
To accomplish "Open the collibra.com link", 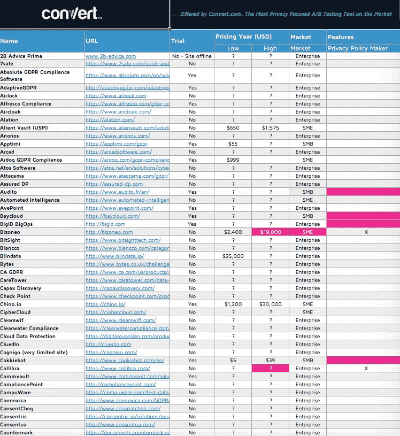I will pyautogui.click(x=118, y=368).
